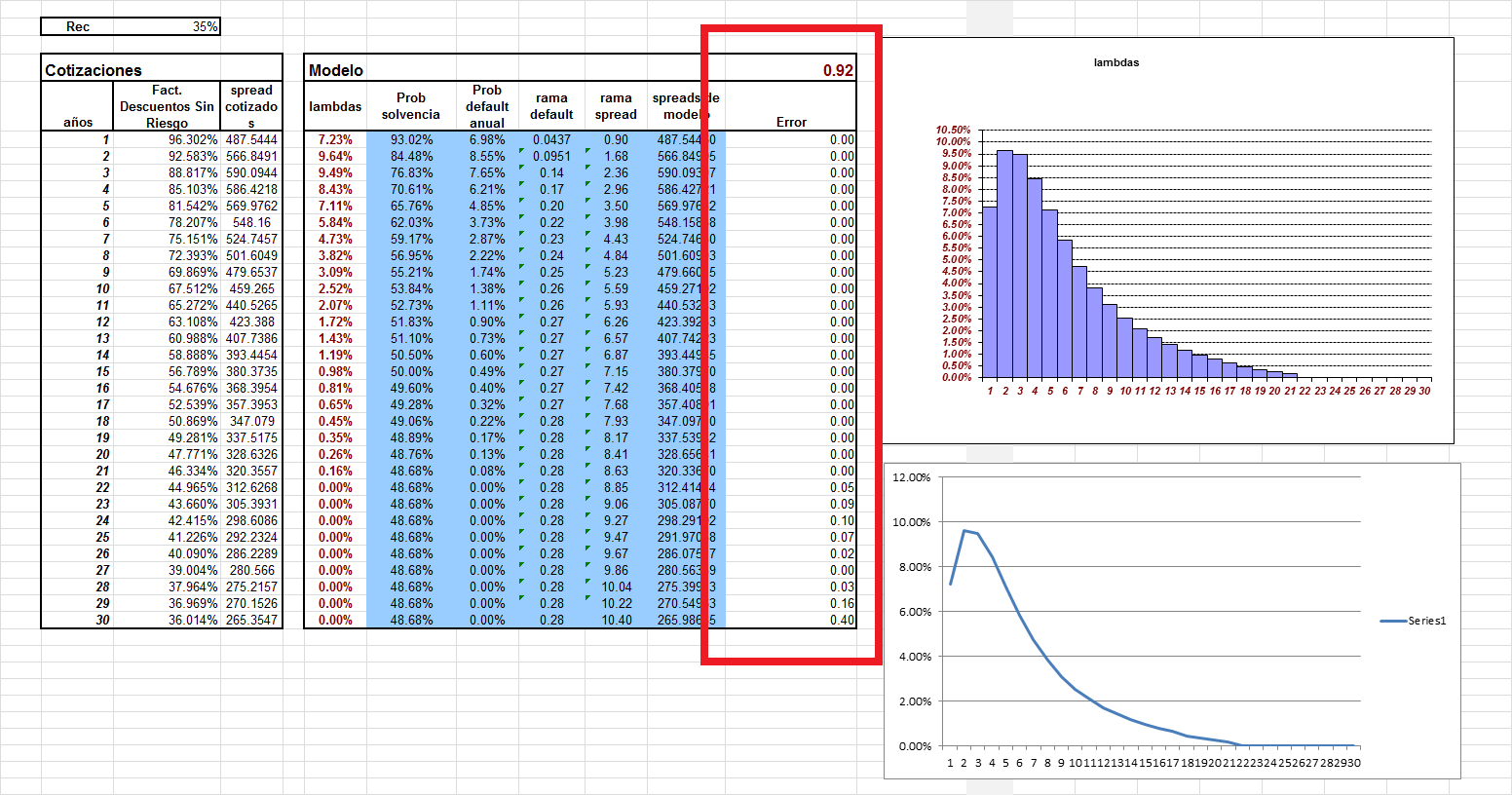
Task: Select the Rec label cell
Action: tap(78, 26)
